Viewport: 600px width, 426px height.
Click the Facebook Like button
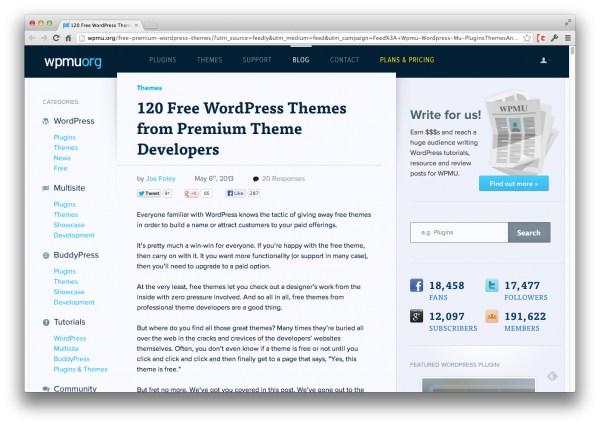point(235,193)
